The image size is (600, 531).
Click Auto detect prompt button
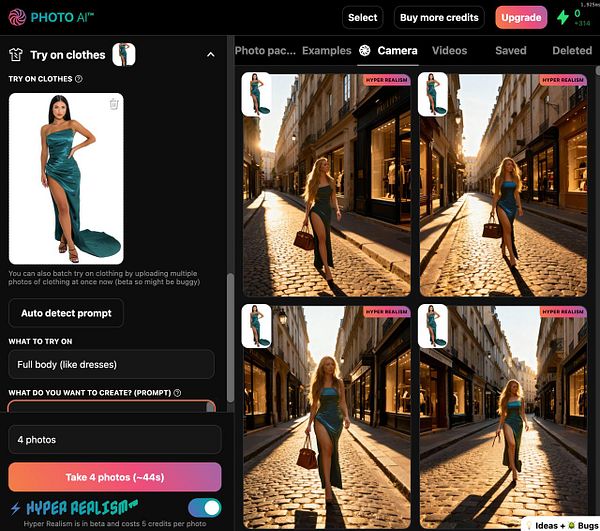point(66,313)
